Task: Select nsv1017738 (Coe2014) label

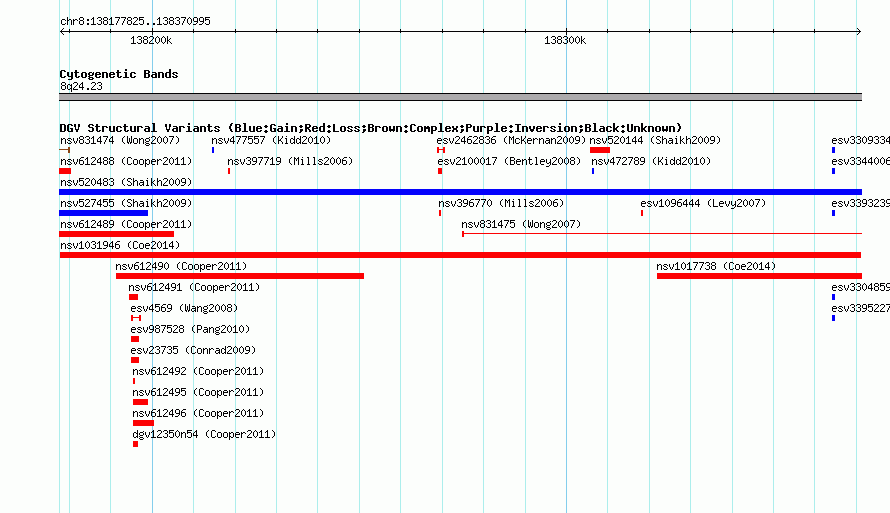Action: [x=716, y=266]
